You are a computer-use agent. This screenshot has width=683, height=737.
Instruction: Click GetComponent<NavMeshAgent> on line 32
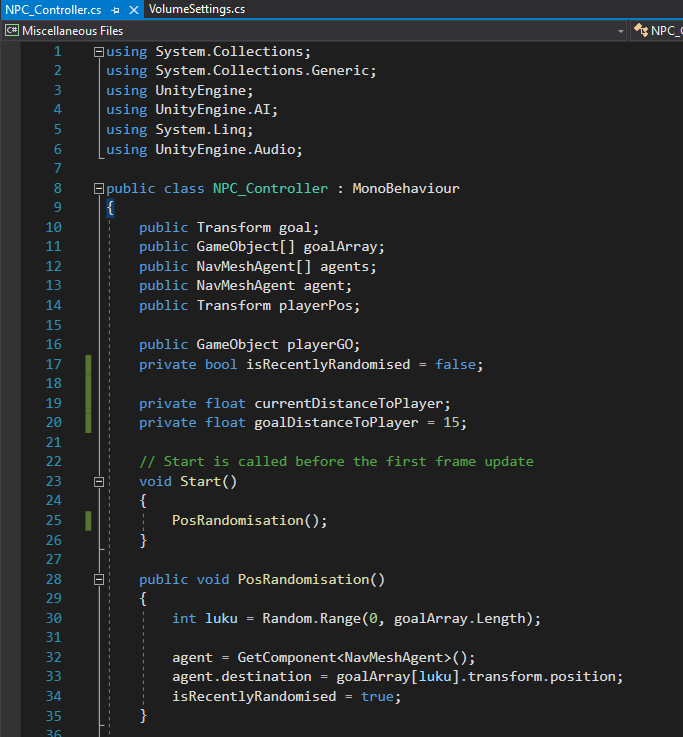tap(345, 658)
